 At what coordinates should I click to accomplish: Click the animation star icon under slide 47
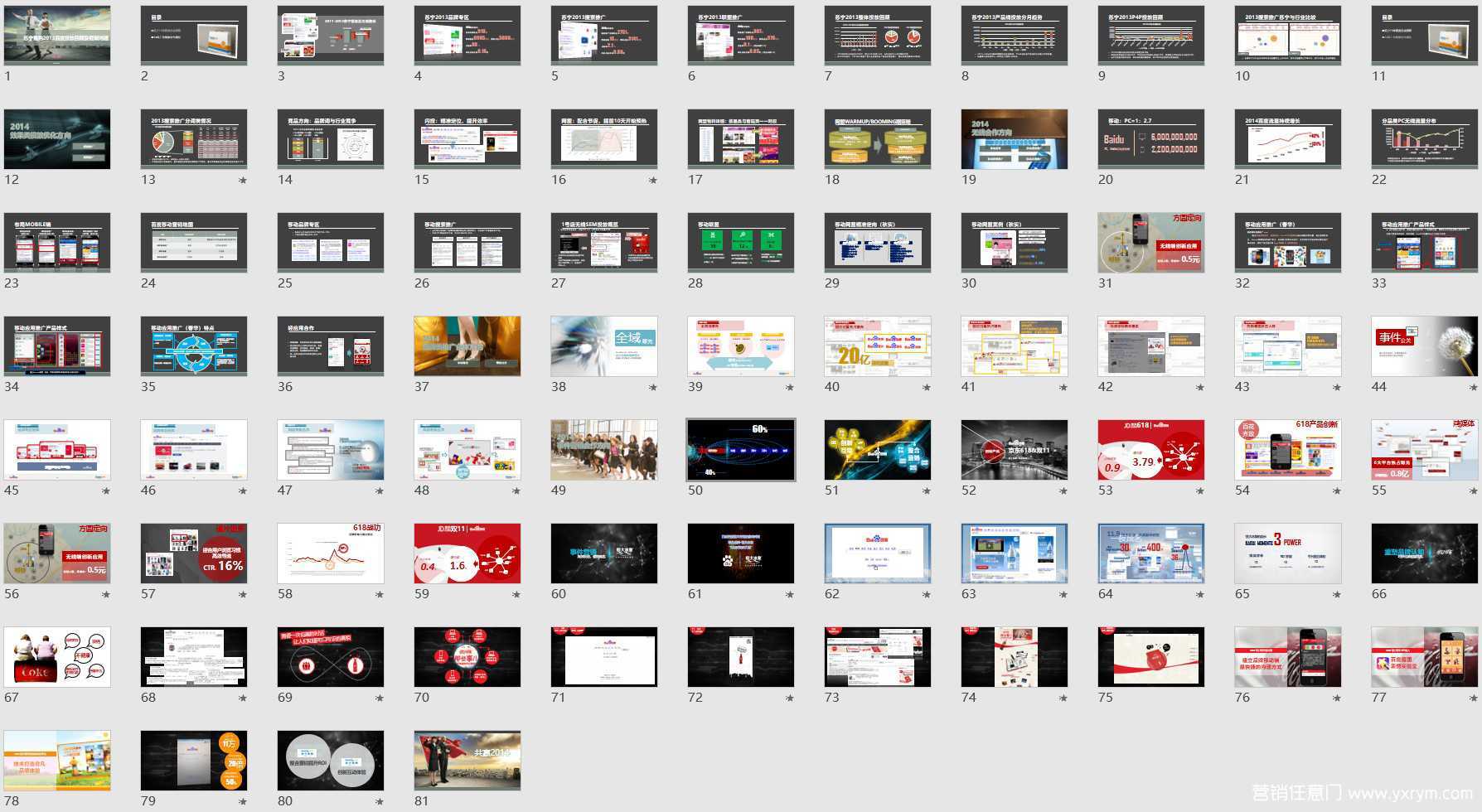(x=380, y=491)
